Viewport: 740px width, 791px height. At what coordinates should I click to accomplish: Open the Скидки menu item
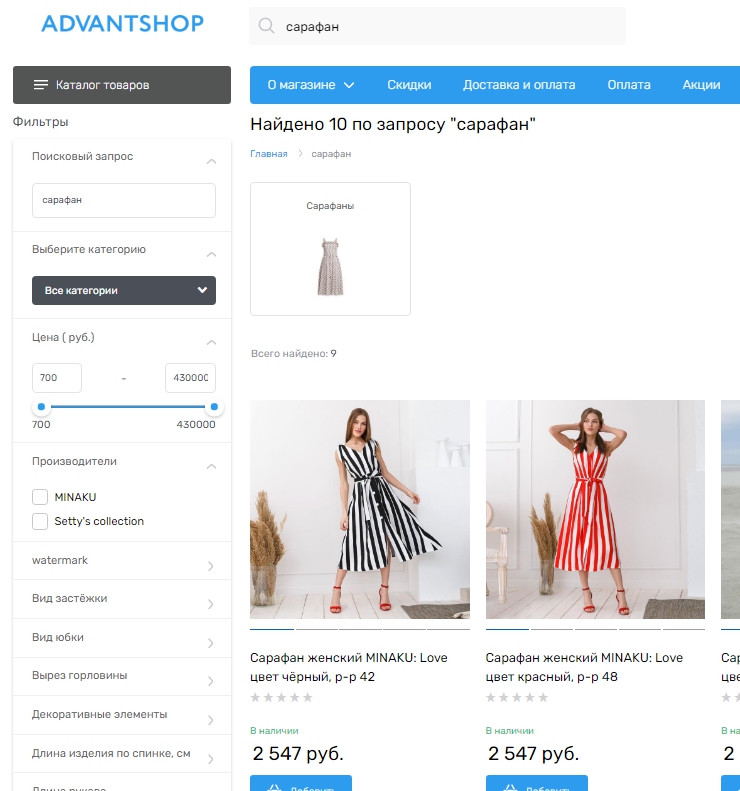(409, 85)
